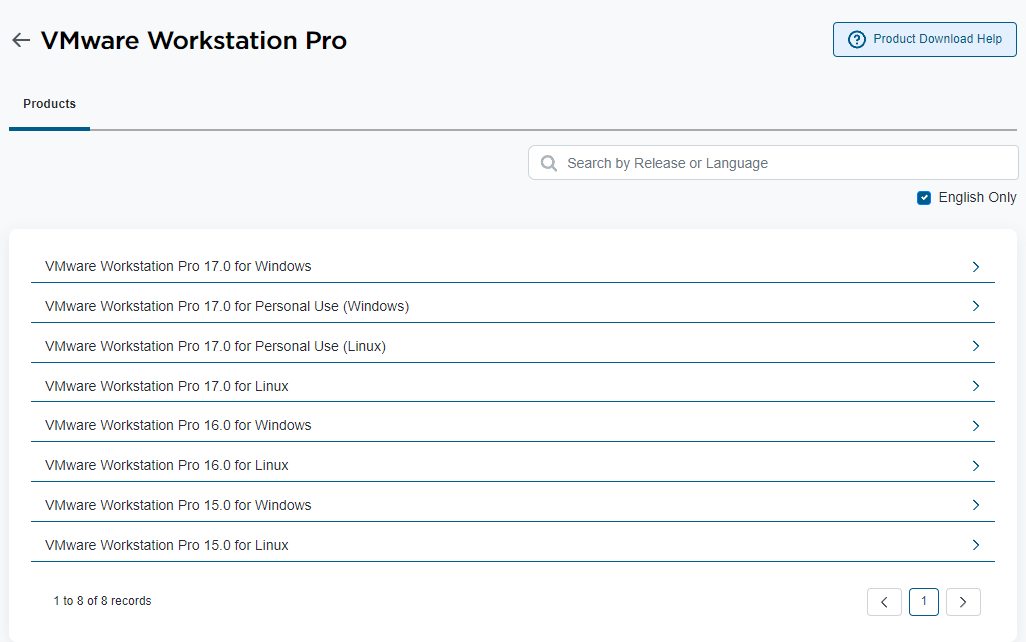Open Workstation Pro 17.0 for Personal Use (Windows)
Screen dimensions: 1026x642
[512, 306]
